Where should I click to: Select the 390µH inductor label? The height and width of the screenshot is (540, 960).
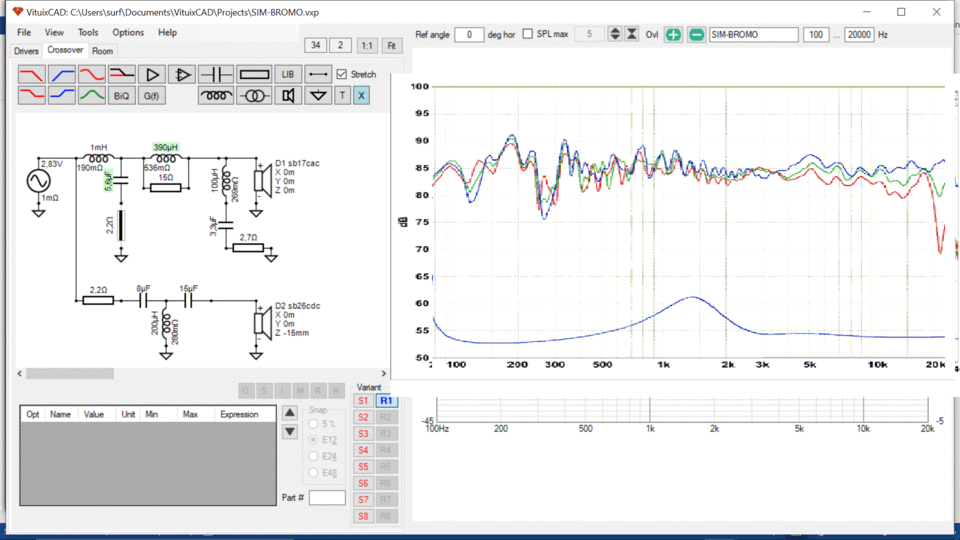pos(165,148)
